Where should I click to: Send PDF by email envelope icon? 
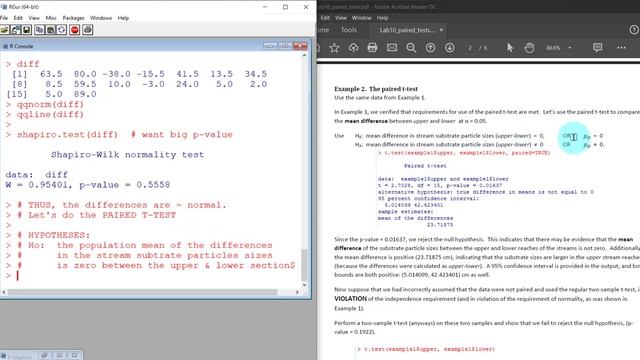(392, 48)
